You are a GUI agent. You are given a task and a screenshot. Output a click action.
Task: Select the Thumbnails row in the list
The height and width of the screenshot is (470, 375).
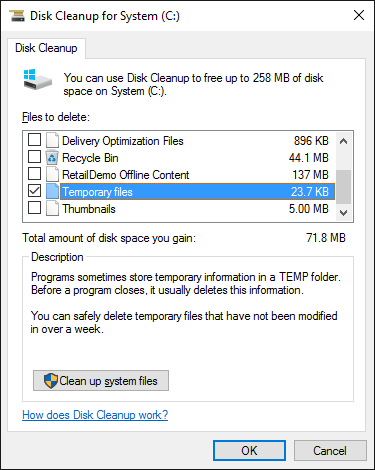(x=196, y=209)
